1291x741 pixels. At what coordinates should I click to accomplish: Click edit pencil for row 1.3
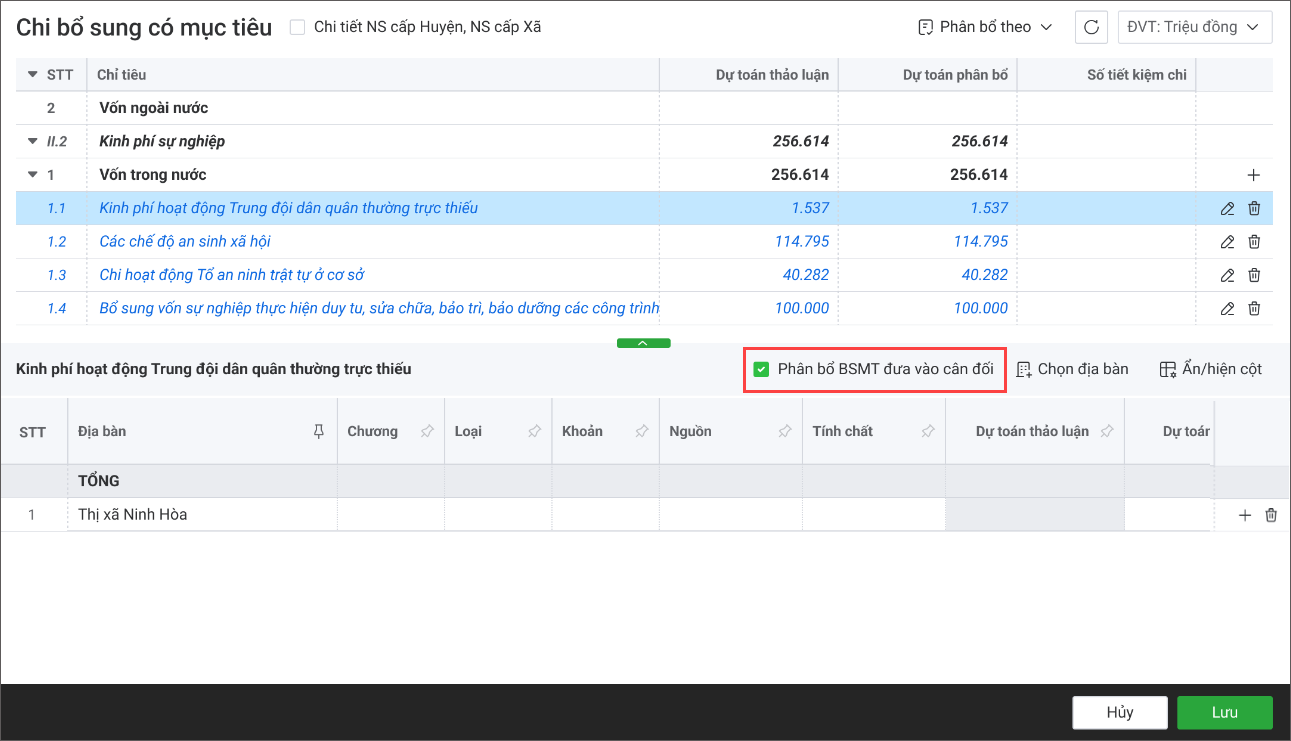click(x=1227, y=275)
